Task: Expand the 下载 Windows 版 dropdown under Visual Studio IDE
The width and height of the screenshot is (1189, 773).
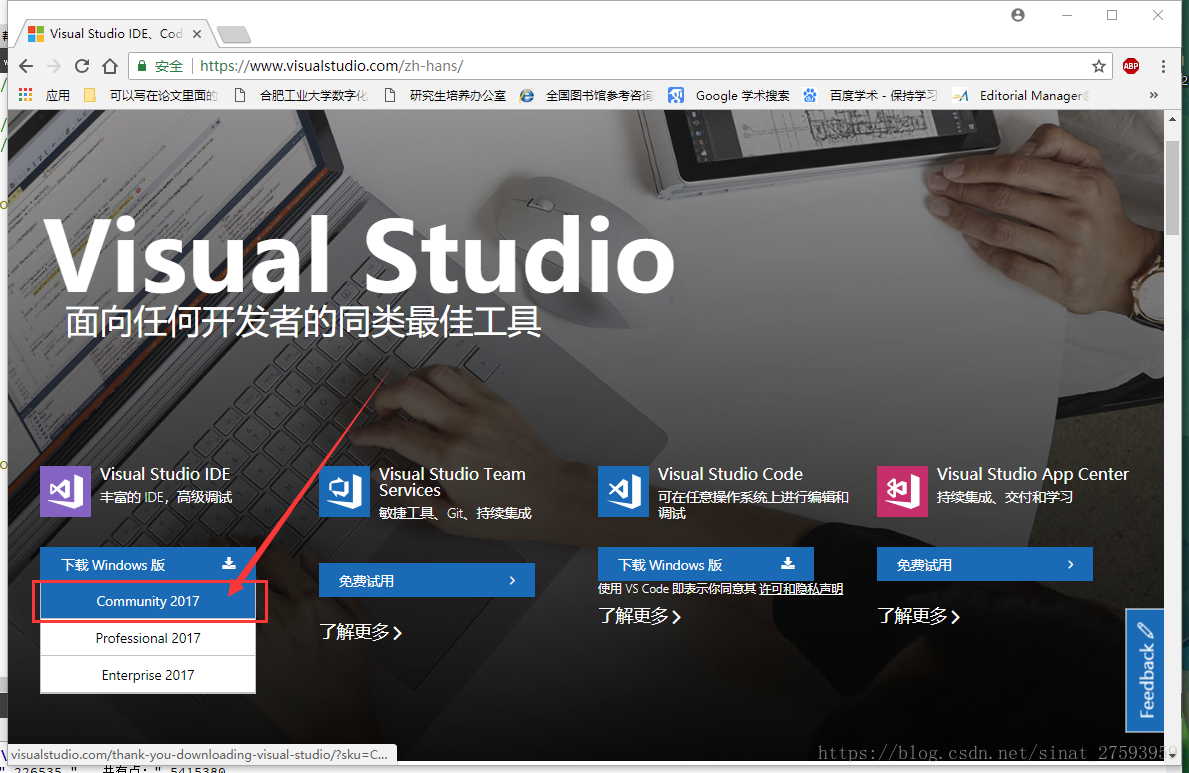Action: point(148,564)
